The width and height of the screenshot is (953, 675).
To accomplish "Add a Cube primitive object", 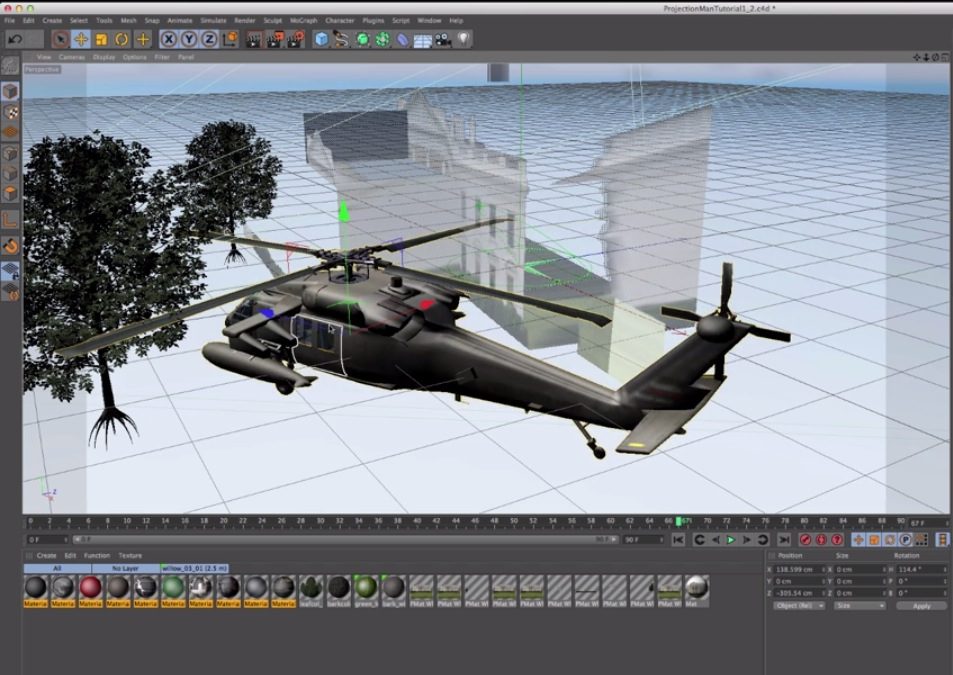I will pos(321,39).
